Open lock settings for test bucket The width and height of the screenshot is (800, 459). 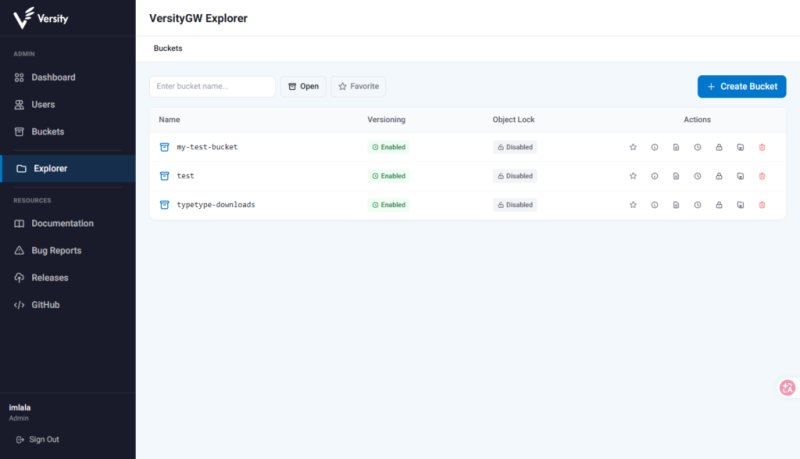tap(719, 176)
